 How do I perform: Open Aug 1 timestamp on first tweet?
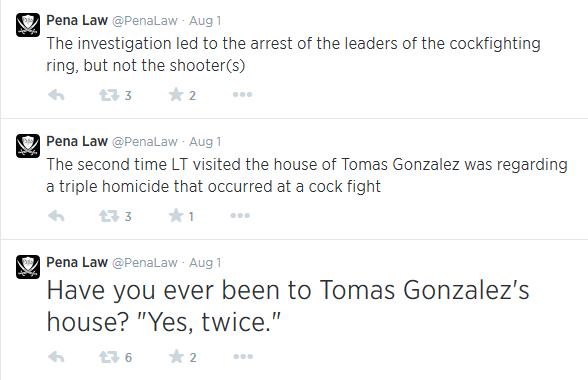(x=205, y=21)
